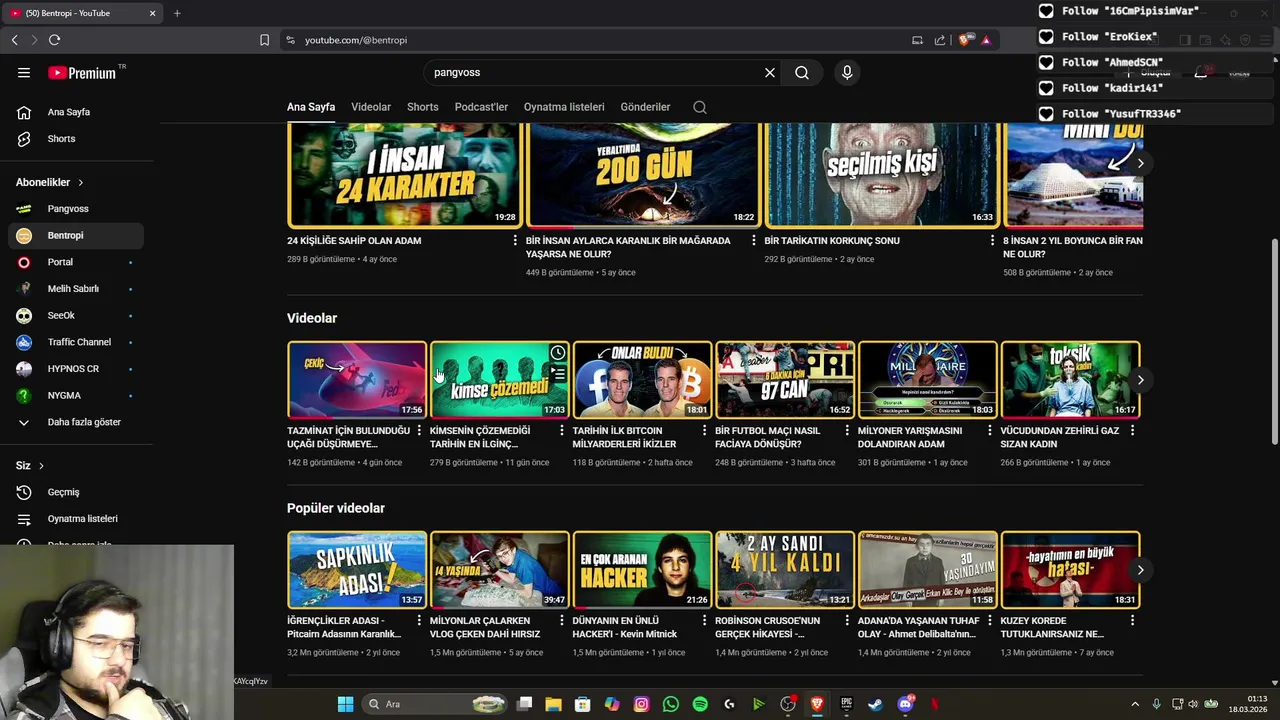Open the SAPKINLIK ADASI thumbnail
The width and height of the screenshot is (1280, 720).
[x=357, y=570]
